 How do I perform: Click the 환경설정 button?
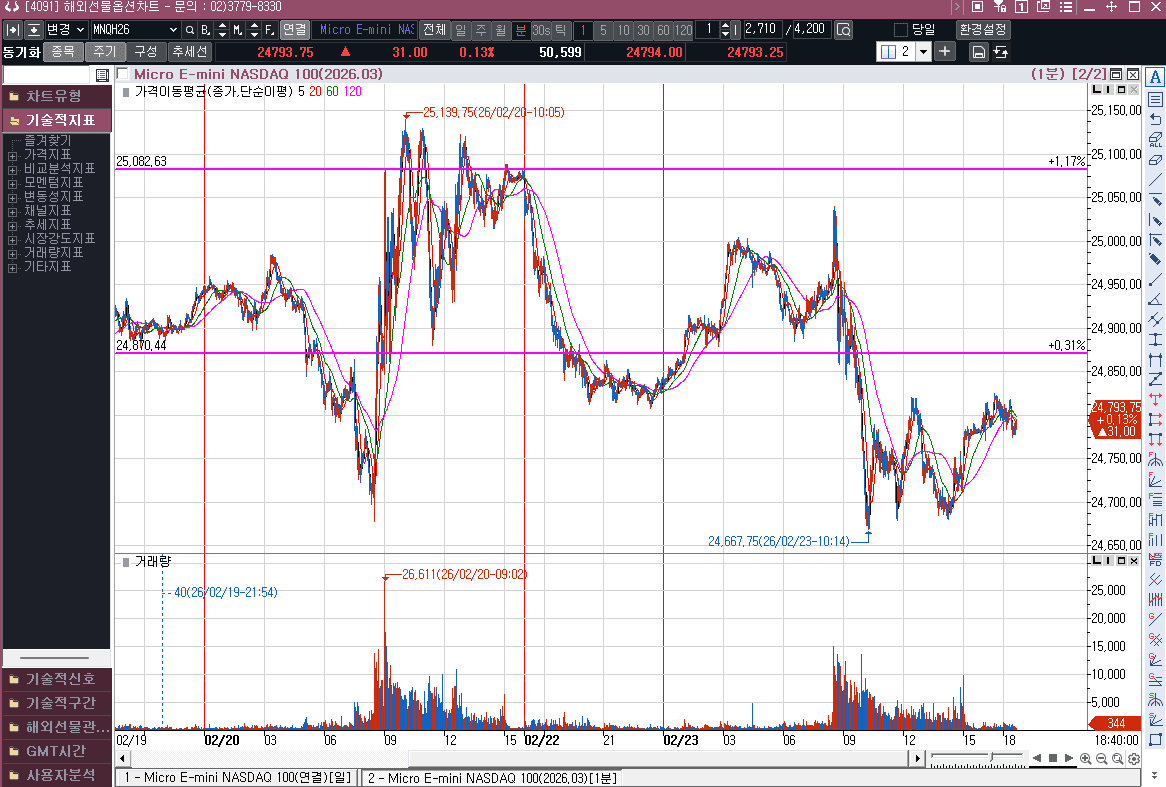[983, 29]
